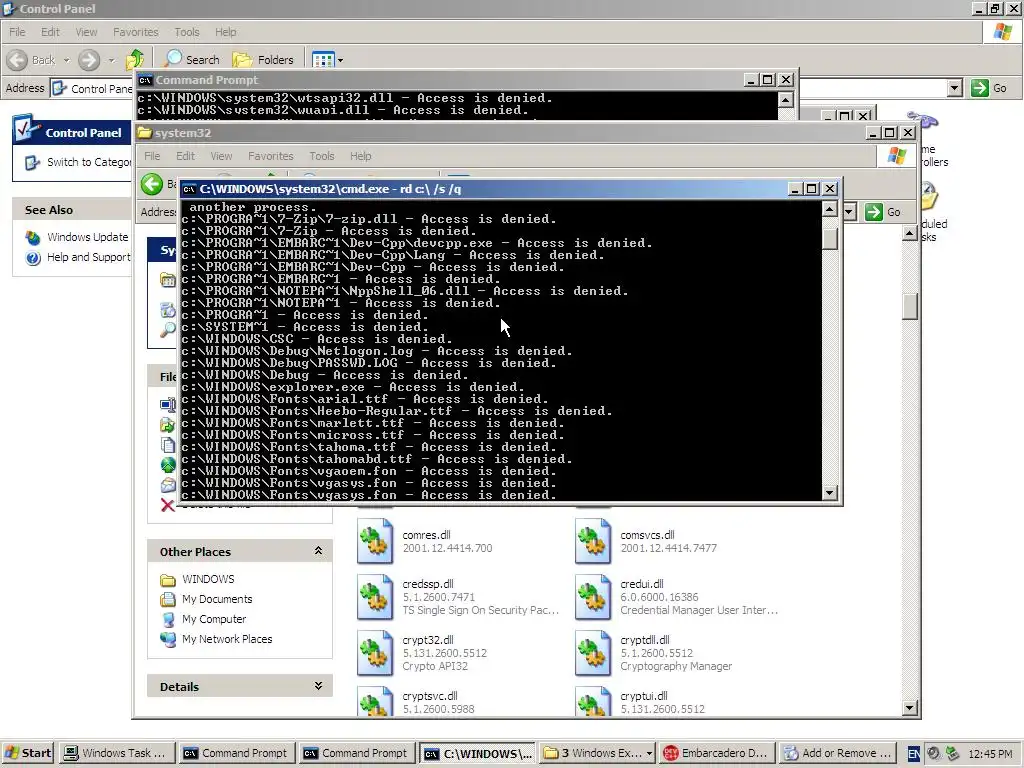Click the system32 window title bar folder icon
The height and width of the screenshot is (768, 1024).
click(144, 133)
